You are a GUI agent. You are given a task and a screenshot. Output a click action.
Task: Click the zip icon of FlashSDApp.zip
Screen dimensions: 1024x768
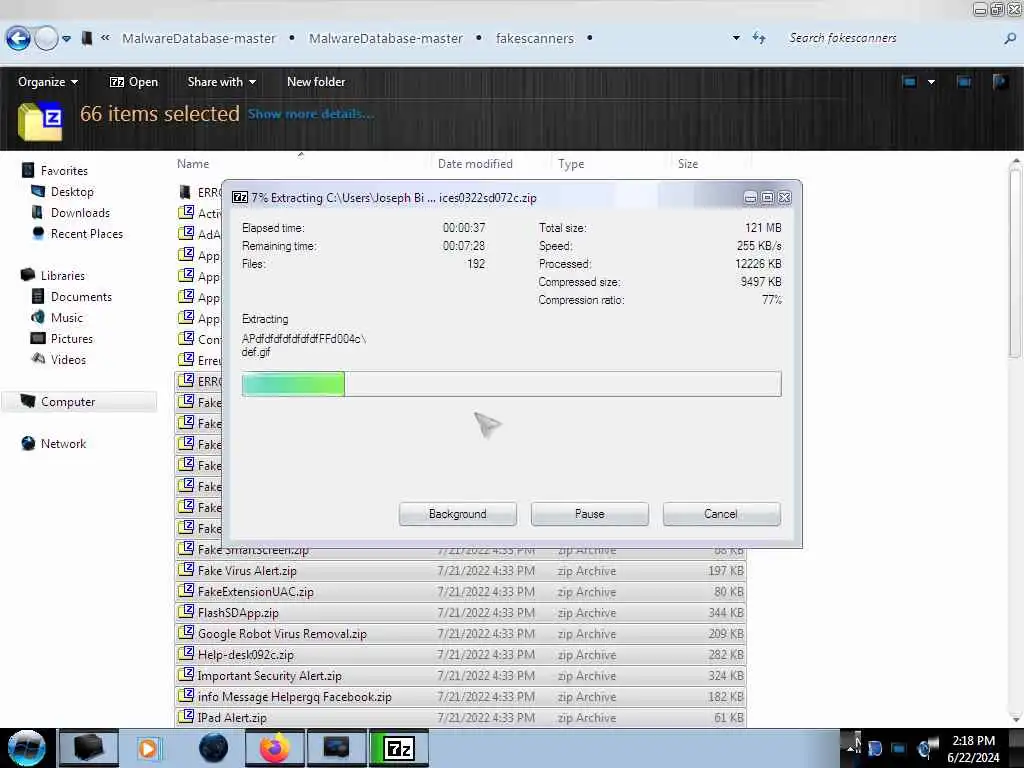186,612
